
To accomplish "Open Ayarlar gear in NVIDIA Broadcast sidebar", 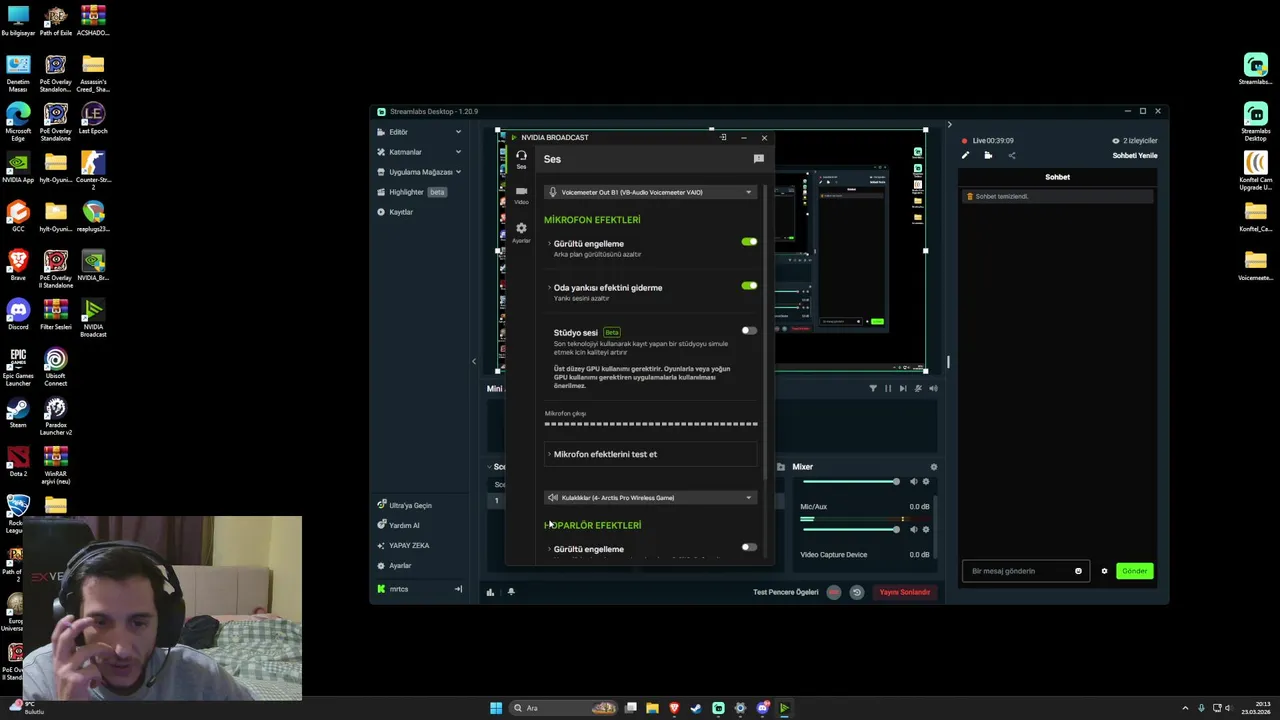I will coord(521,233).
